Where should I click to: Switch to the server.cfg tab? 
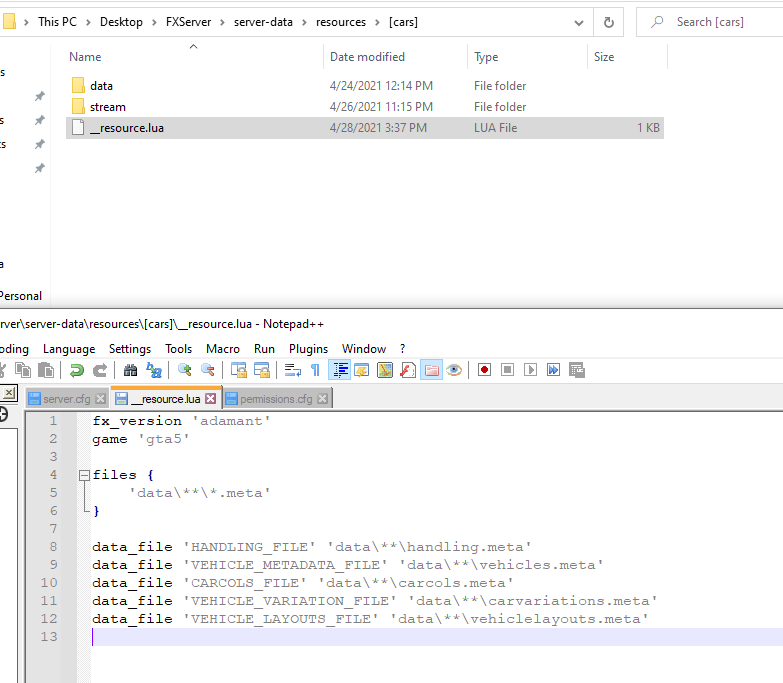(66, 399)
